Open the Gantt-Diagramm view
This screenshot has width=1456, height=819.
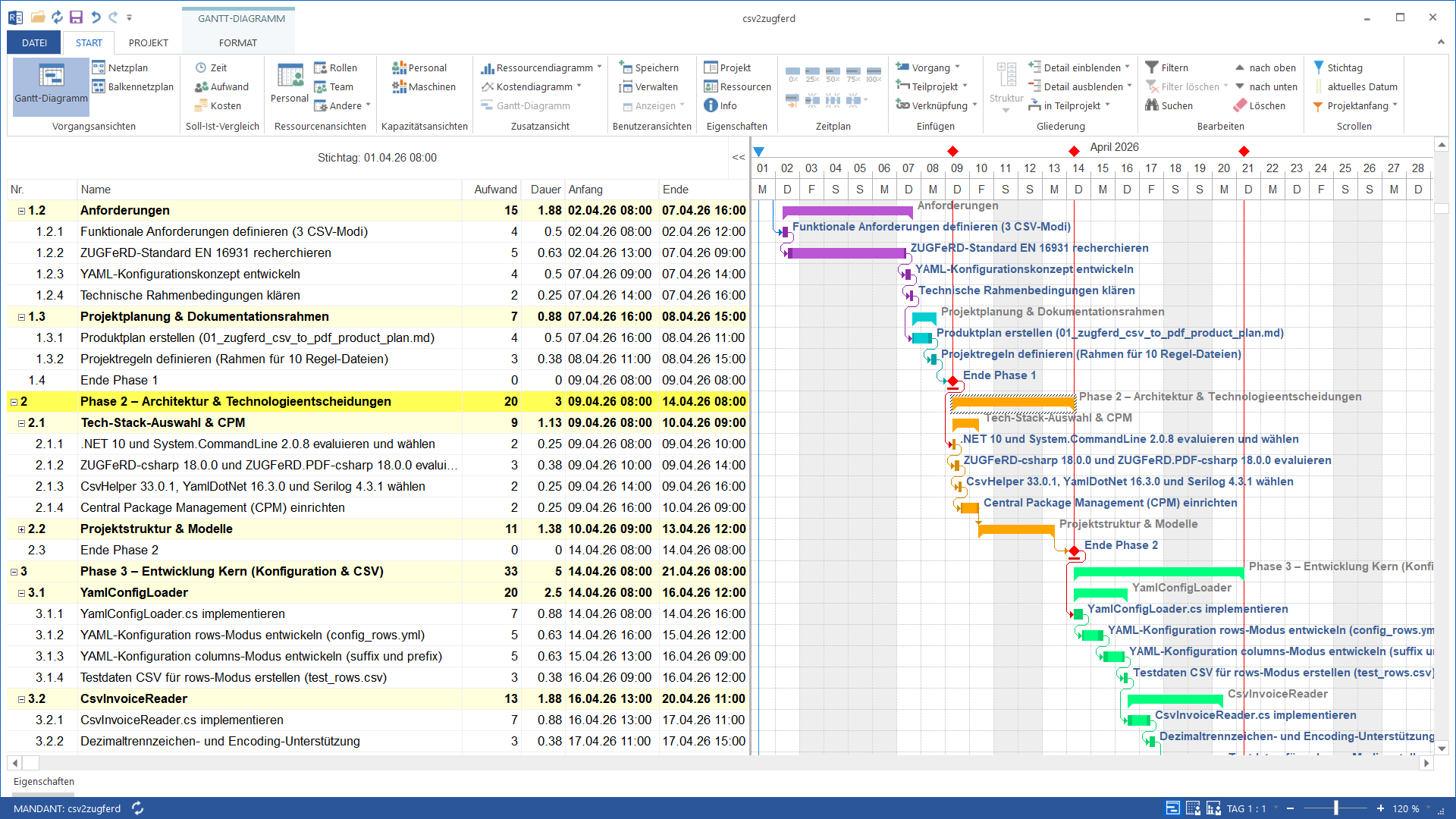51,86
